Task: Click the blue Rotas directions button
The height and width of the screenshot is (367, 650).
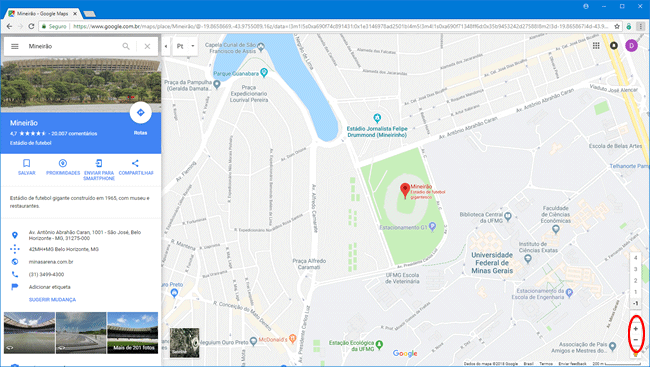Action: point(141,113)
